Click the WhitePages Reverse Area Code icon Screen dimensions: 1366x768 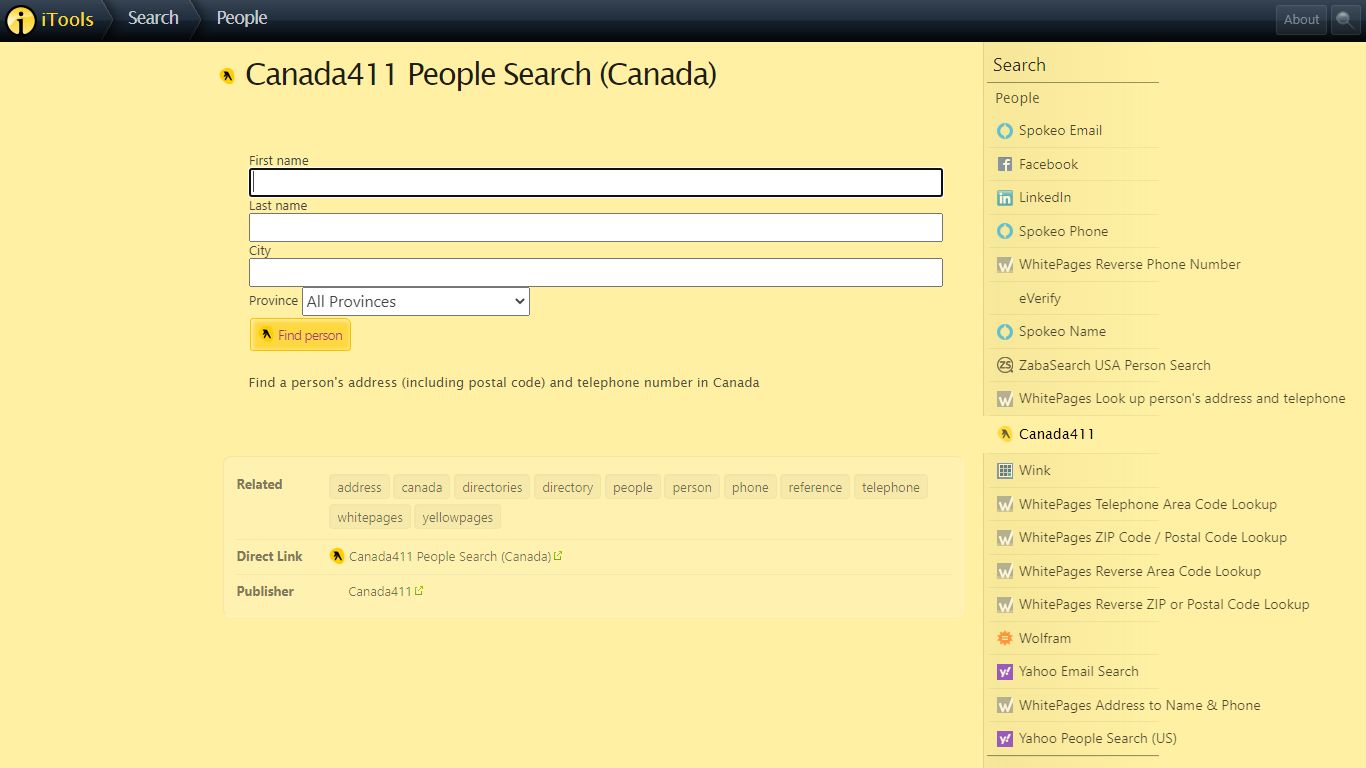coord(1005,572)
